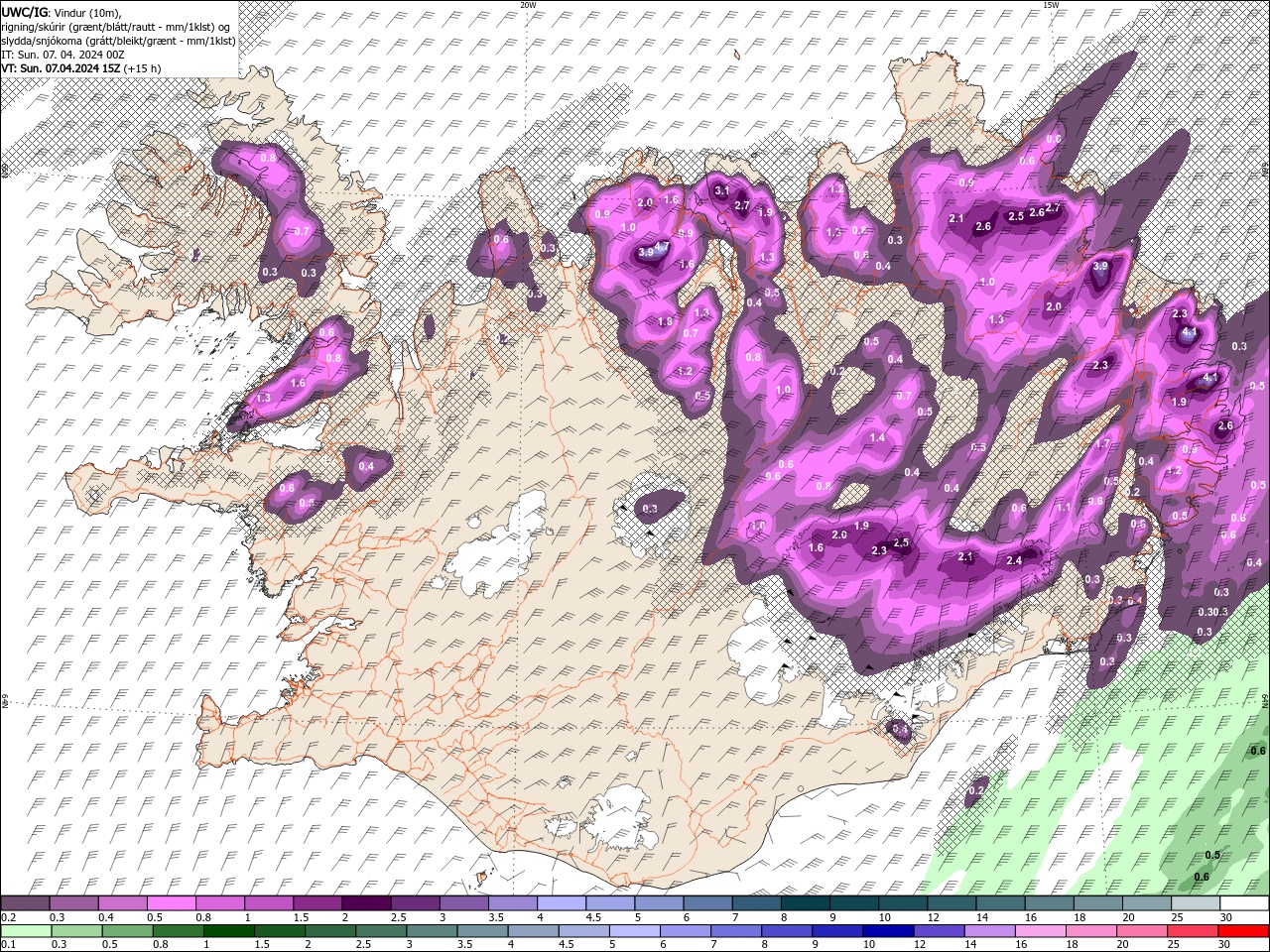Click the light grey 25 swatch in upper scale

(x=1196, y=903)
